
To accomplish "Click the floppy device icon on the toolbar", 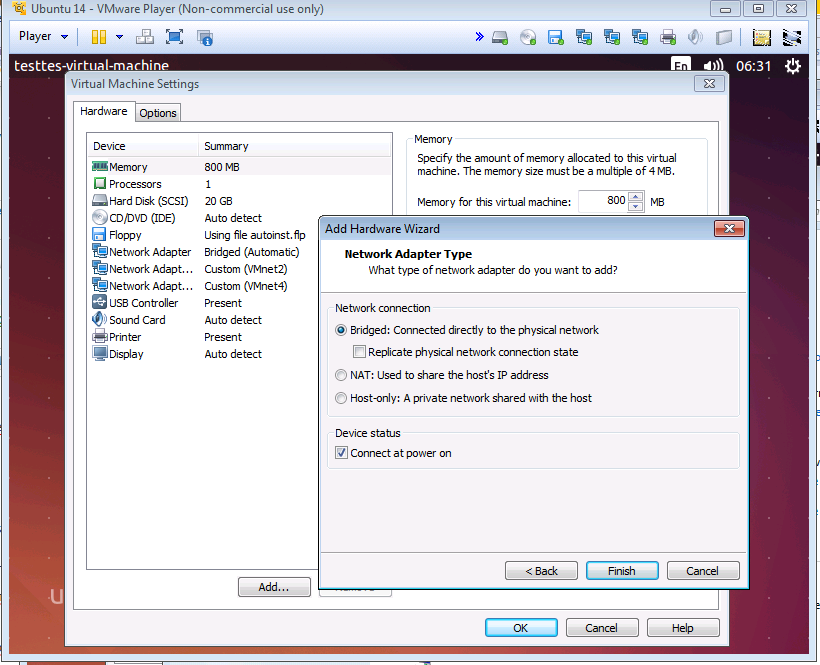I will [x=556, y=36].
